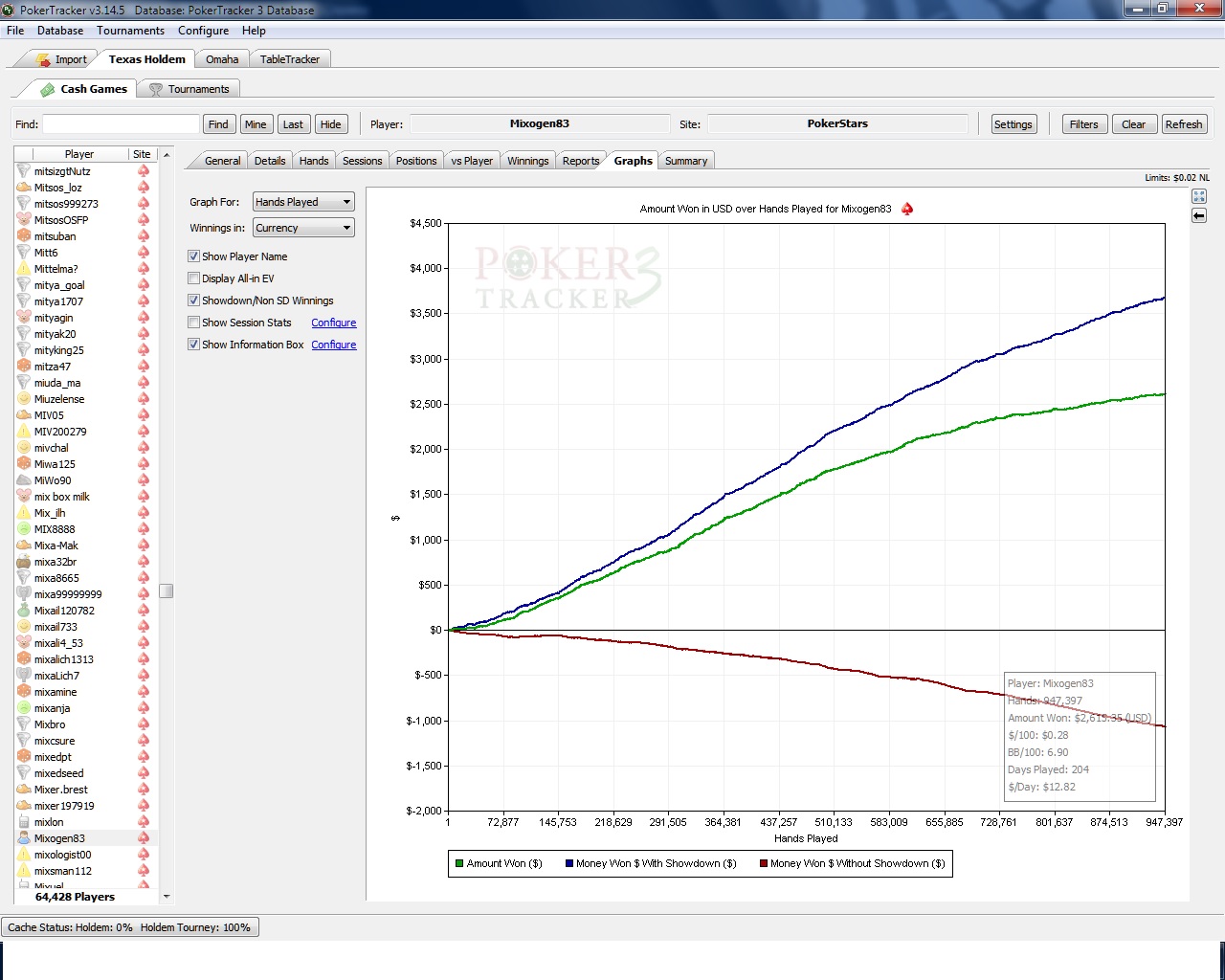This screenshot has width=1225, height=980.
Task: Click the player list's scroll down arrow
Action: tap(167, 897)
